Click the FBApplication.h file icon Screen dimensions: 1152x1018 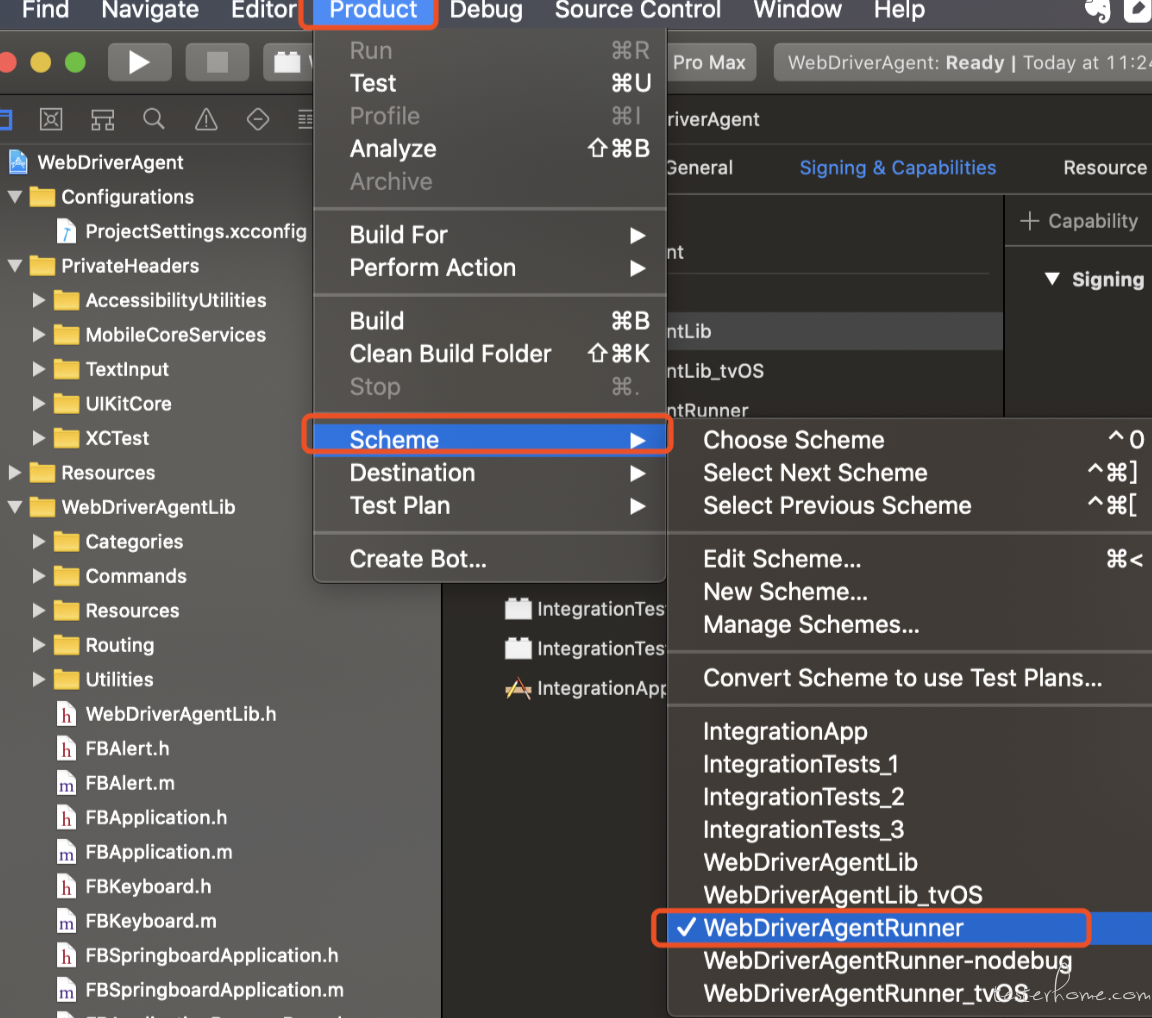[66, 817]
